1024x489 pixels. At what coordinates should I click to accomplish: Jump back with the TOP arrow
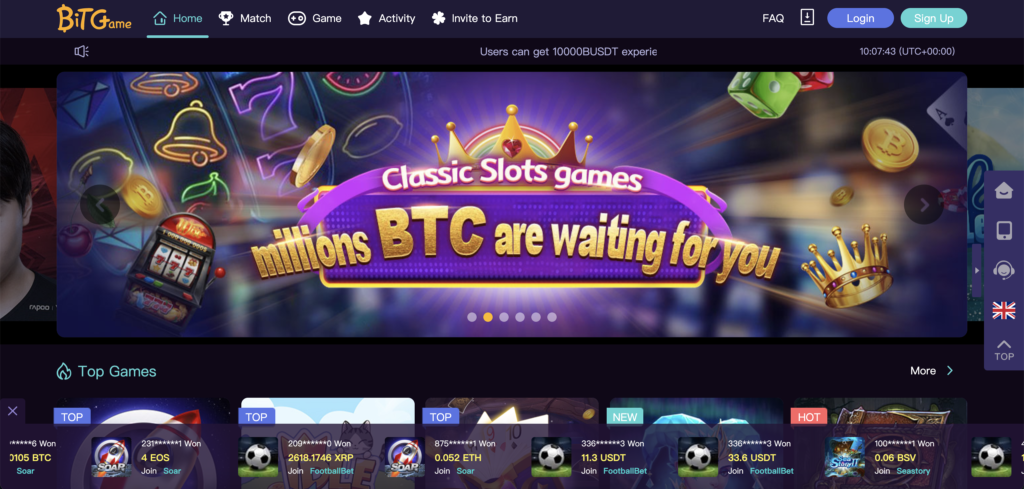1004,351
